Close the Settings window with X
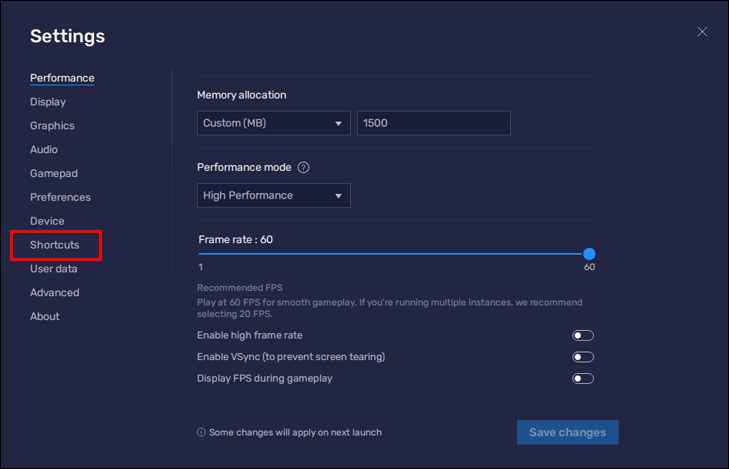 coord(702,32)
